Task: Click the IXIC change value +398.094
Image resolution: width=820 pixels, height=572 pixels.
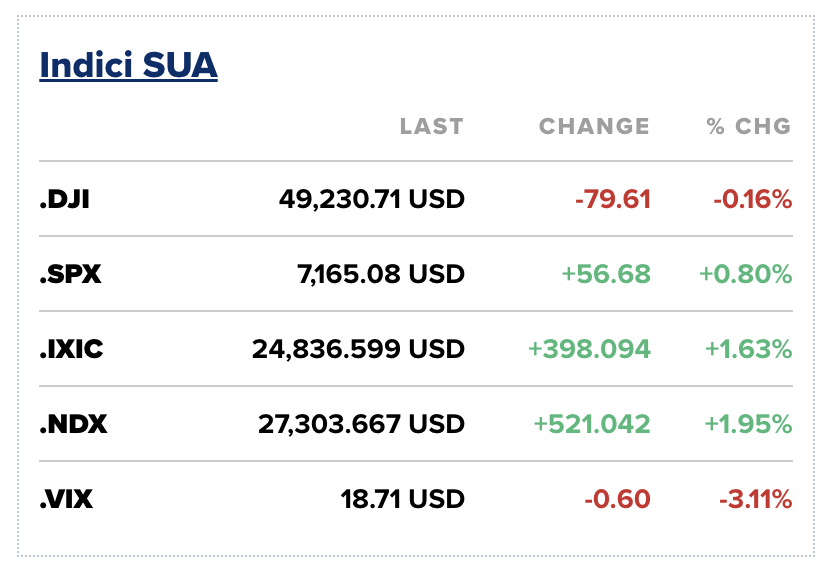Action: [589, 349]
